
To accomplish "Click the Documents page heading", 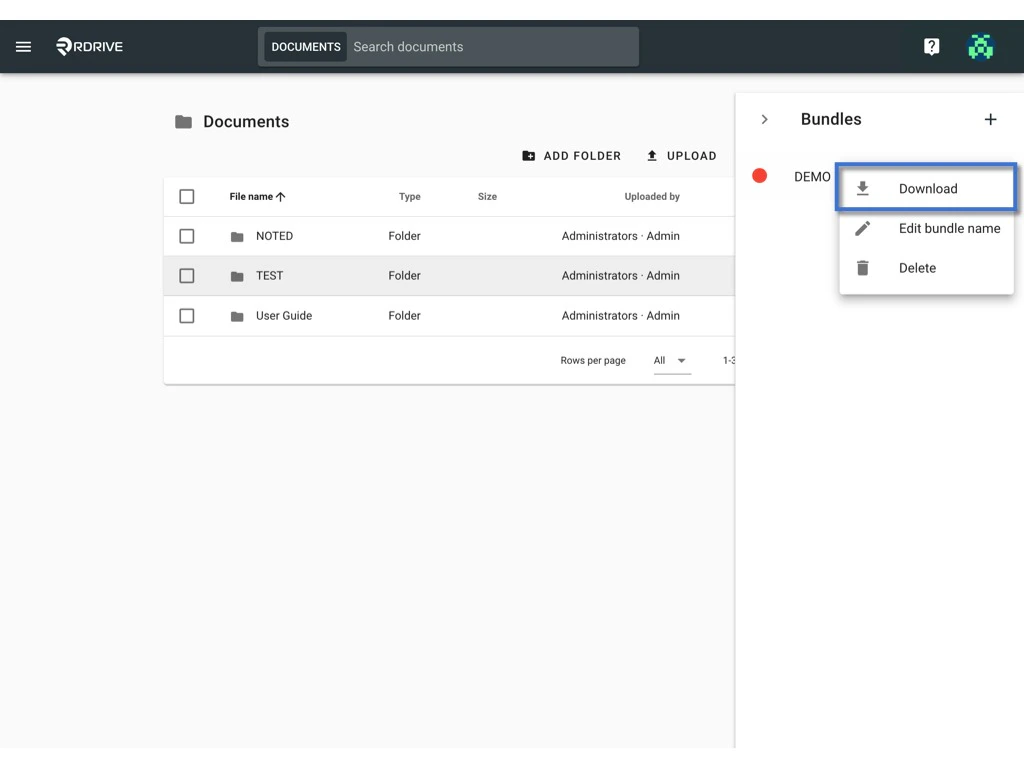I will pyautogui.click(x=246, y=121).
